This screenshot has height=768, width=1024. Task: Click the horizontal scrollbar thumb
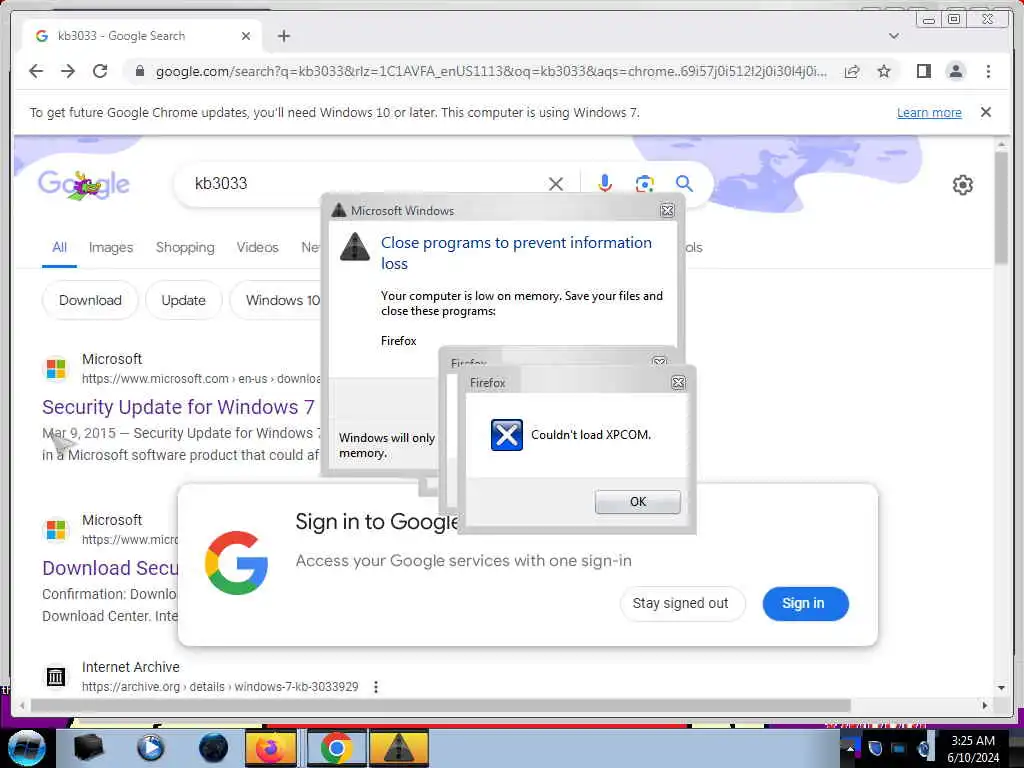(x=441, y=705)
